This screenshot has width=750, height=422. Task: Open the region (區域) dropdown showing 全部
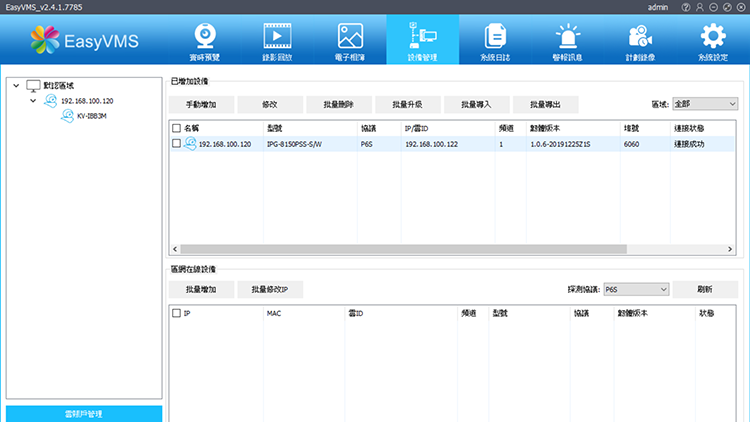coord(704,103)
